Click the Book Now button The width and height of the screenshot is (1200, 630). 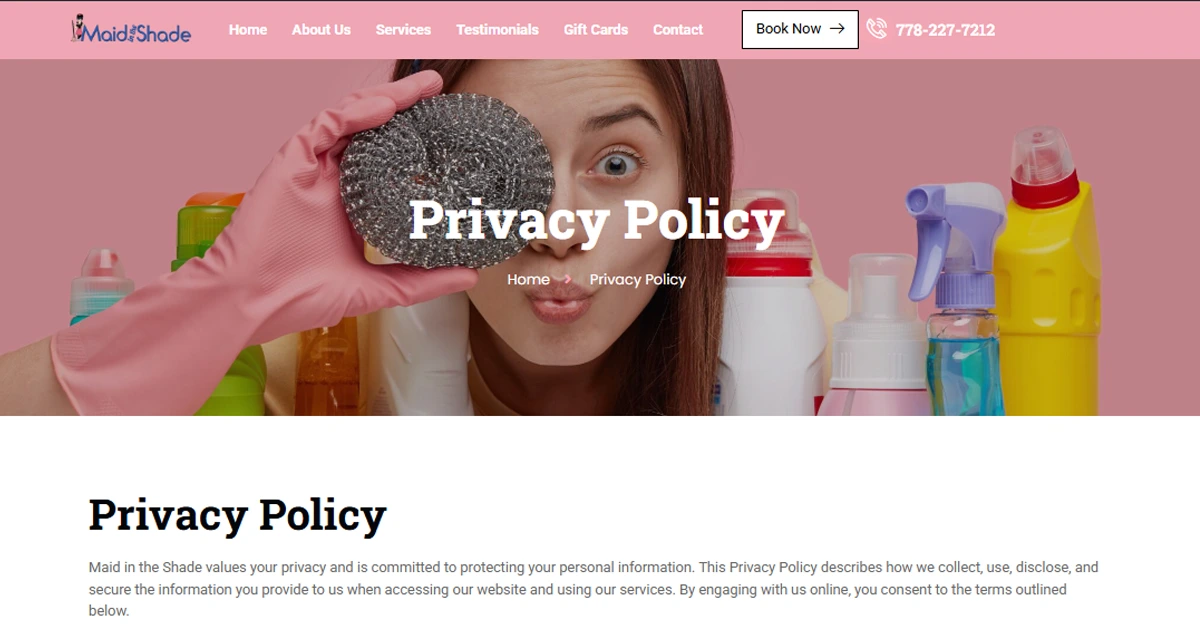click(x=800, y=29)
